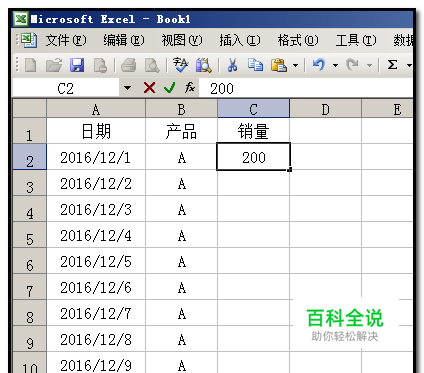This screenshot has height=373, width=424.
Task: Expand the Paste options dropdown arrow
Action: (295, 65)
